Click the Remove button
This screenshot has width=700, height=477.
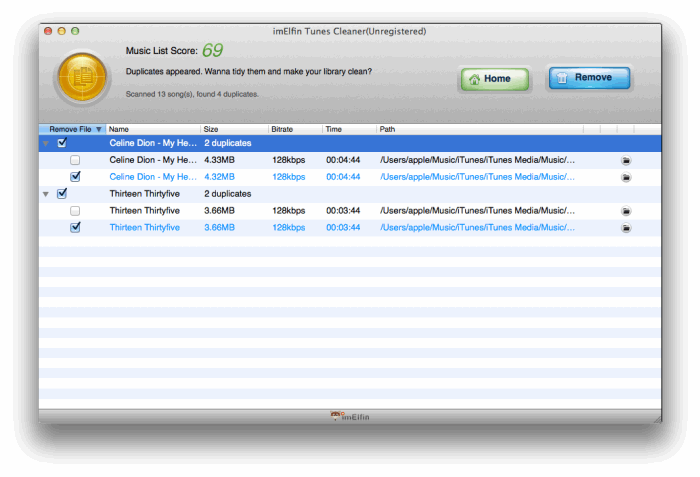click(589, 78)
